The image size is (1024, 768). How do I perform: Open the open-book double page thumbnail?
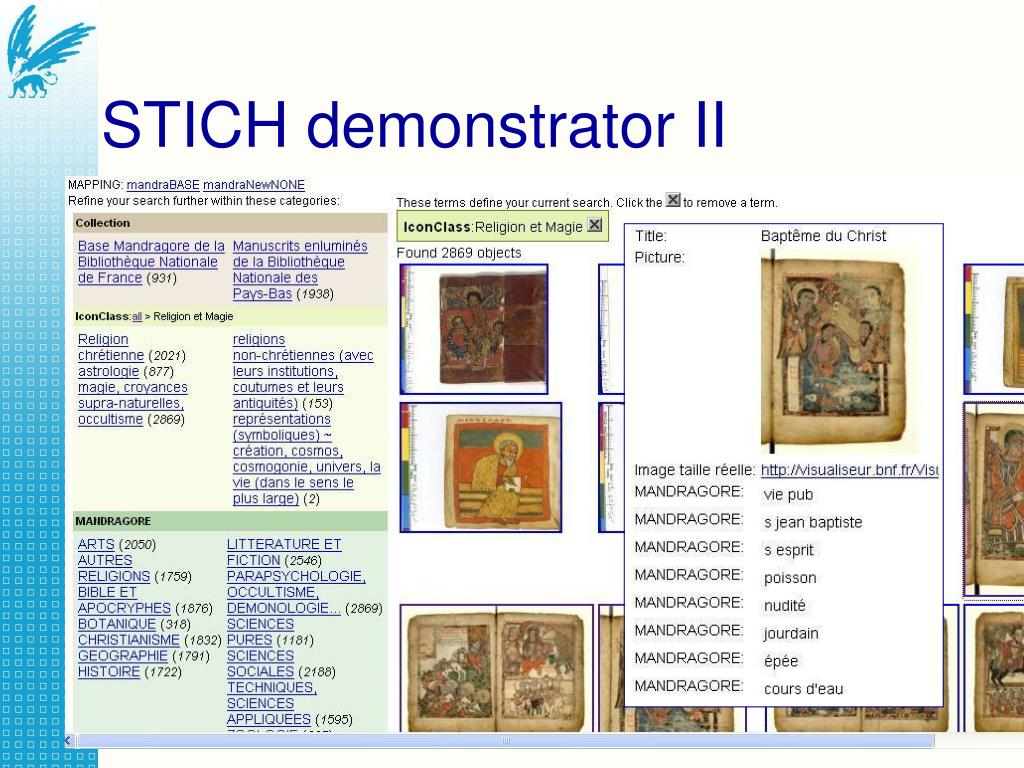click(x=496, y=668)
